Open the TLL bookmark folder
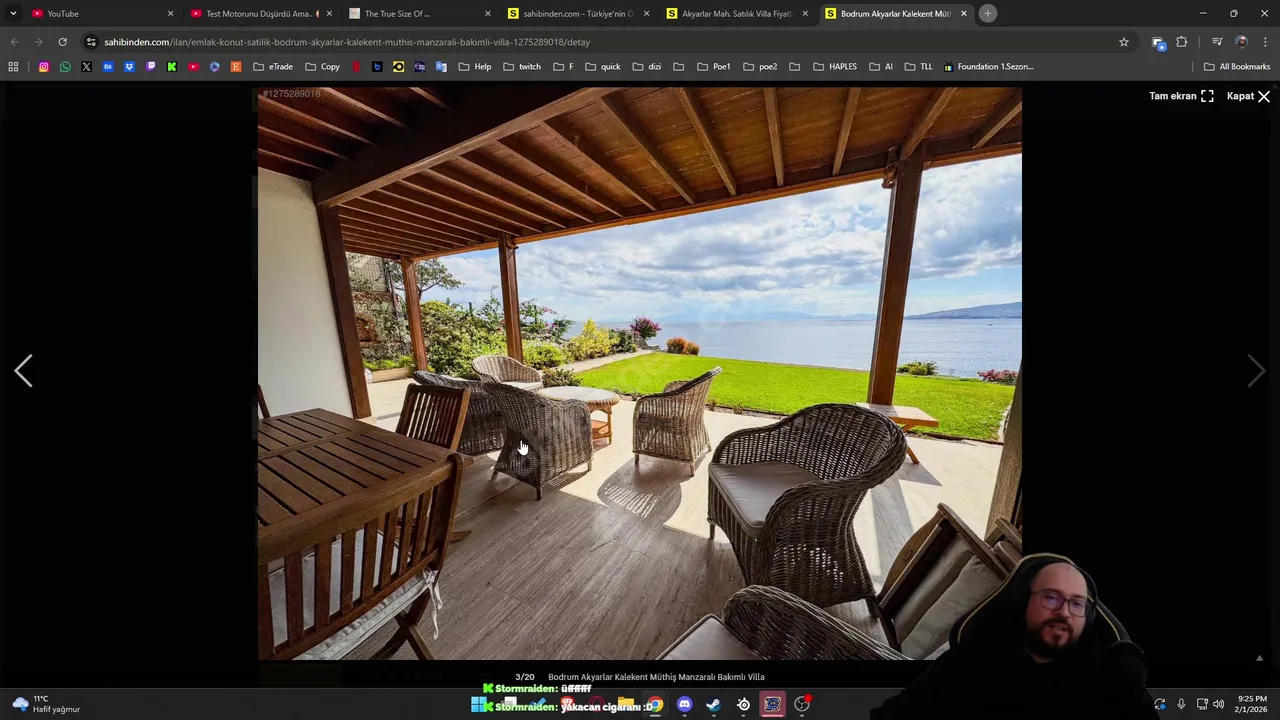The image size is (1280, 720). [x=918, y=67]
